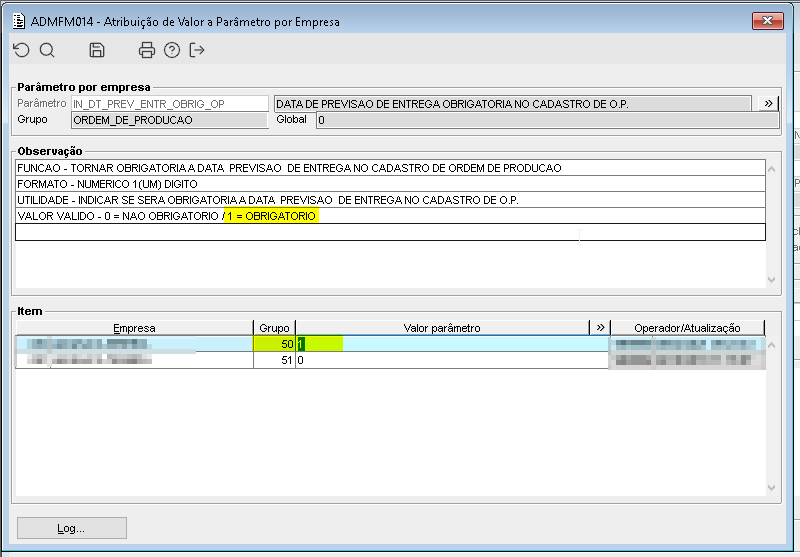Exit the form with the logout arrow icon
This screenshot has width=800, height=557.
(x=197, y=50)
